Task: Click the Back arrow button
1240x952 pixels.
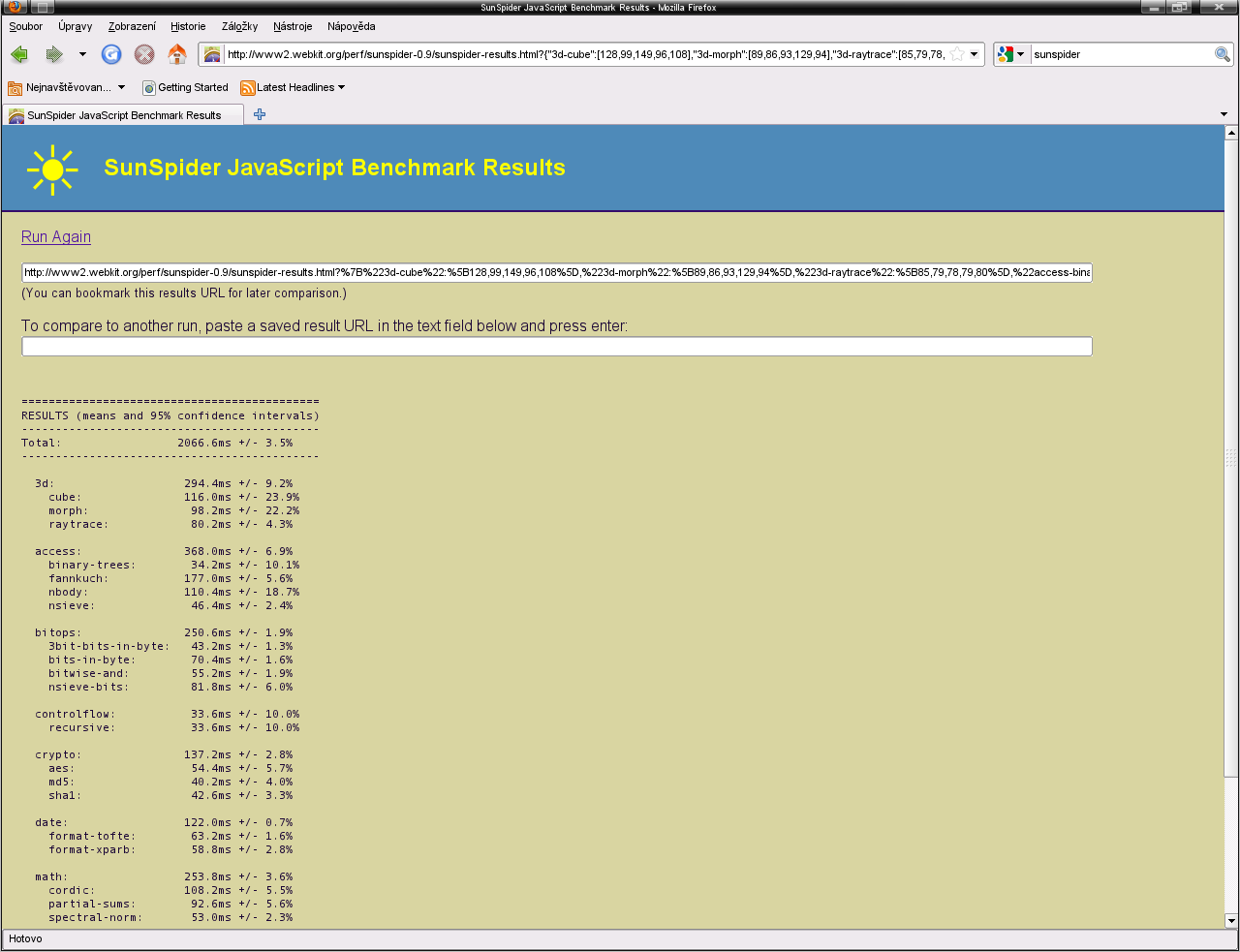Action: click(19, 54)
